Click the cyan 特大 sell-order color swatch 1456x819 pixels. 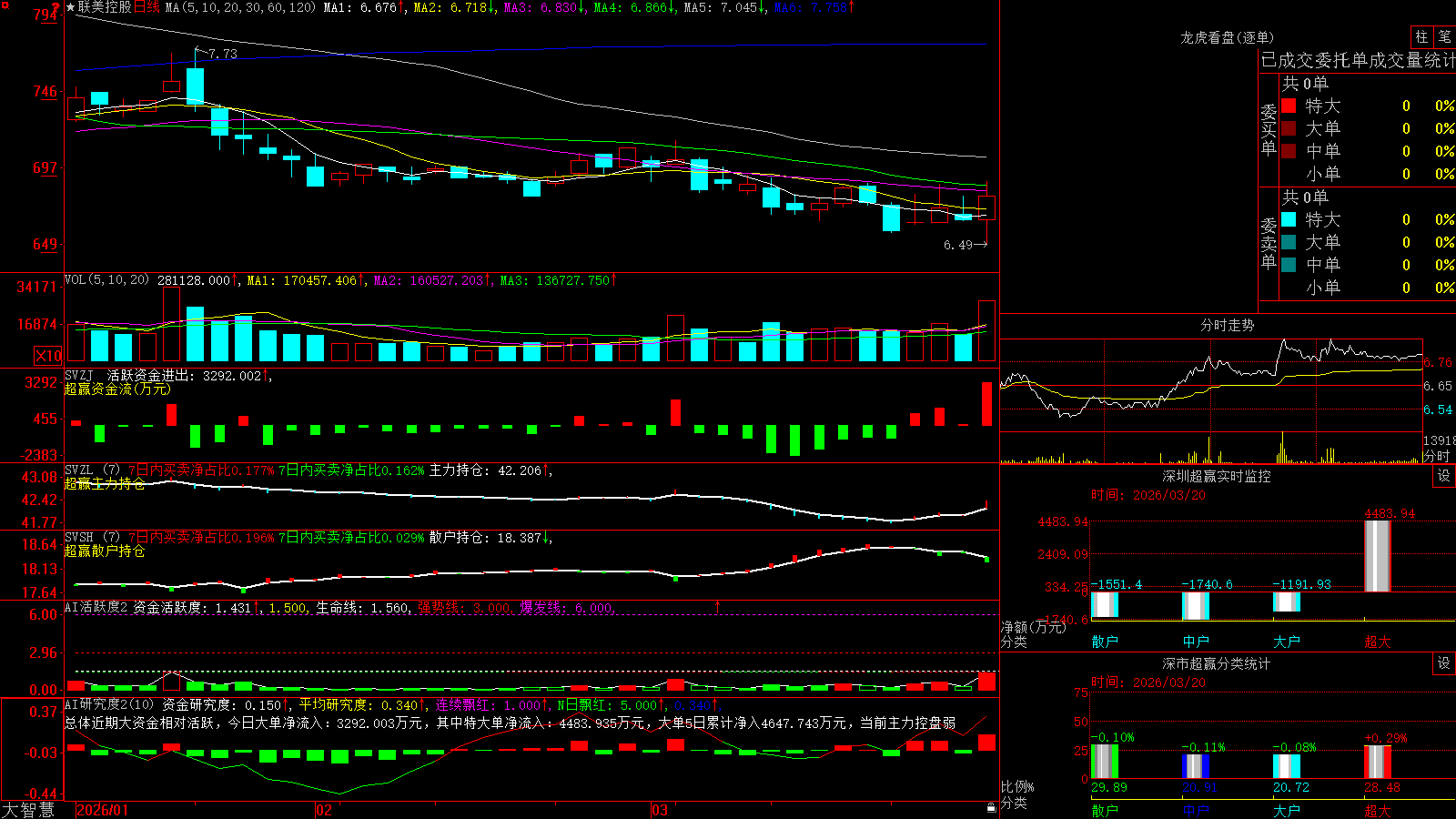tap(1289, 219)
